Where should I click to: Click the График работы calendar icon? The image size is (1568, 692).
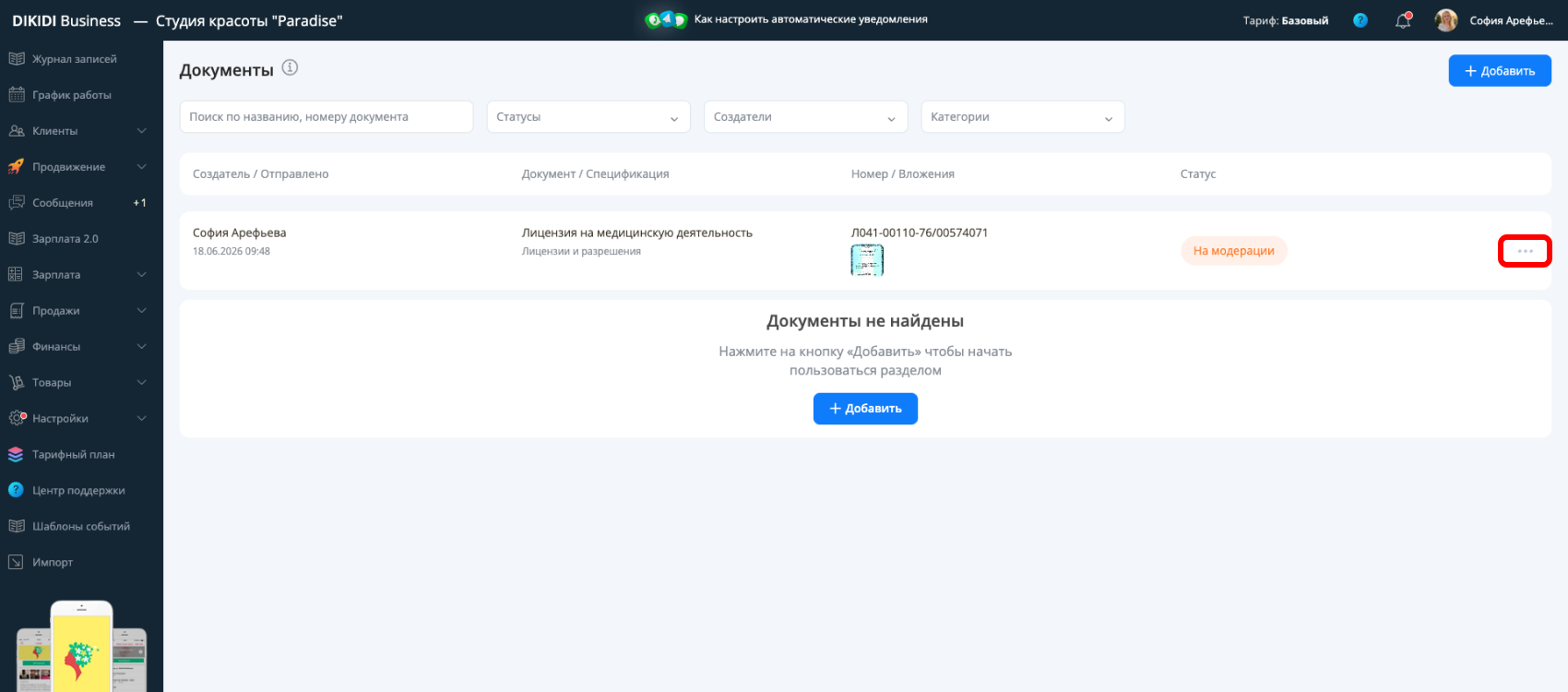(x=16, y=95)
